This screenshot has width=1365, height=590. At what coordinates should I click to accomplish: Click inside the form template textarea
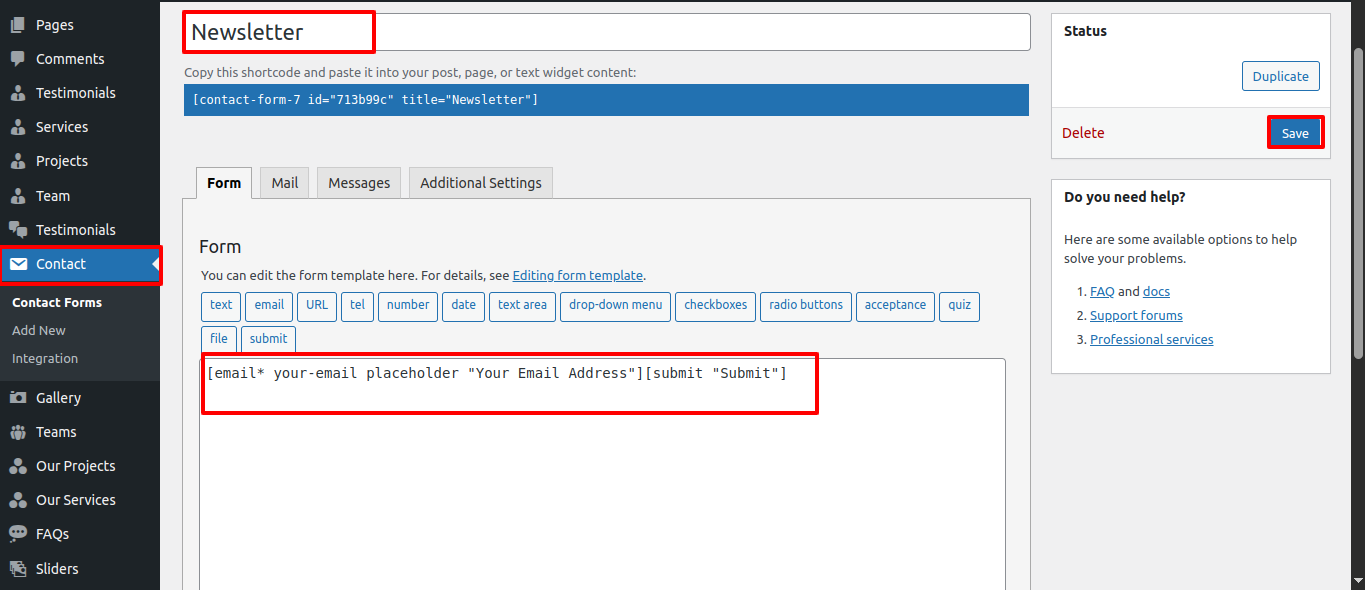[602, 475]
